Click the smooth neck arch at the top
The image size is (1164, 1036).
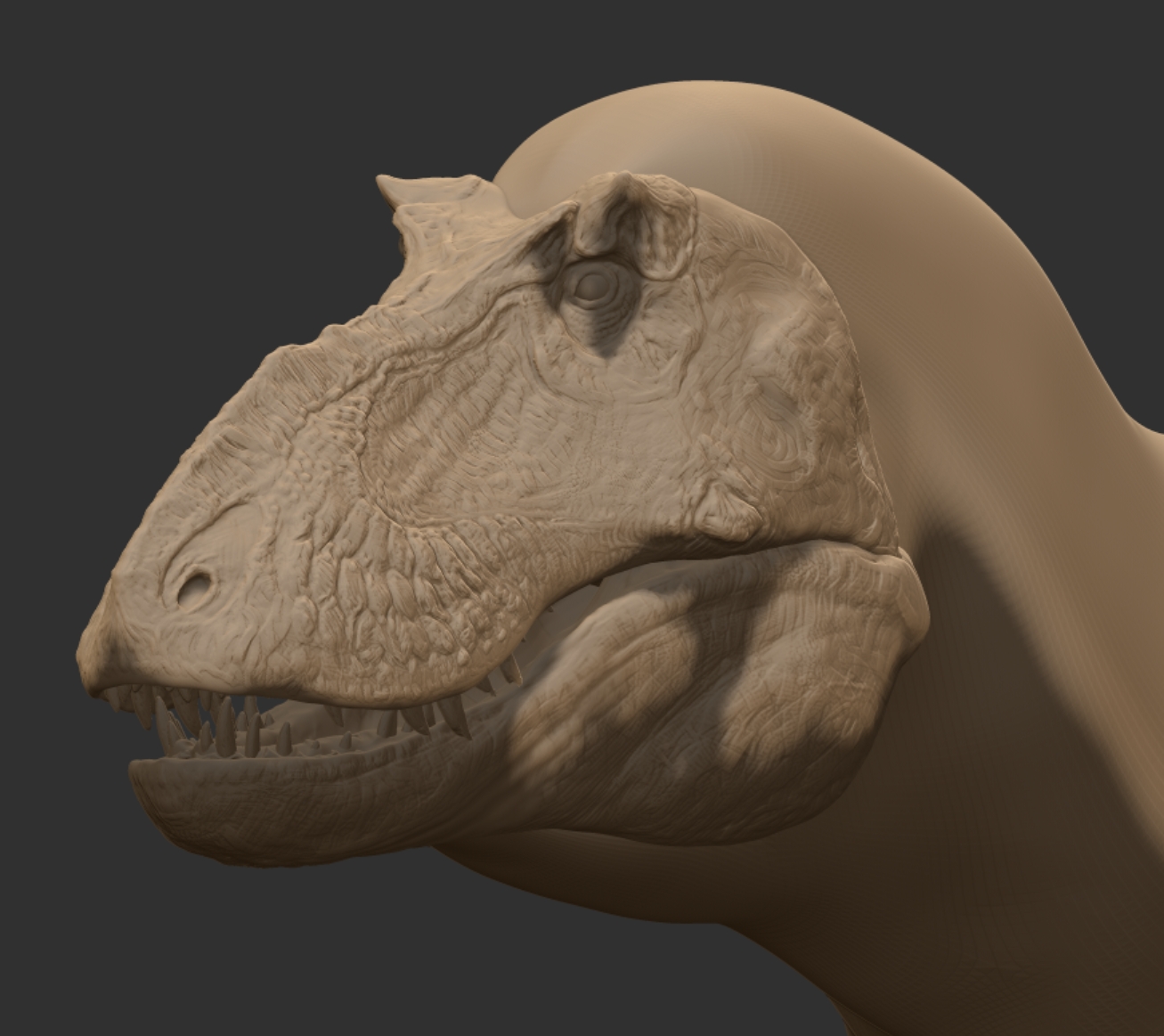[x=712, y=116]
